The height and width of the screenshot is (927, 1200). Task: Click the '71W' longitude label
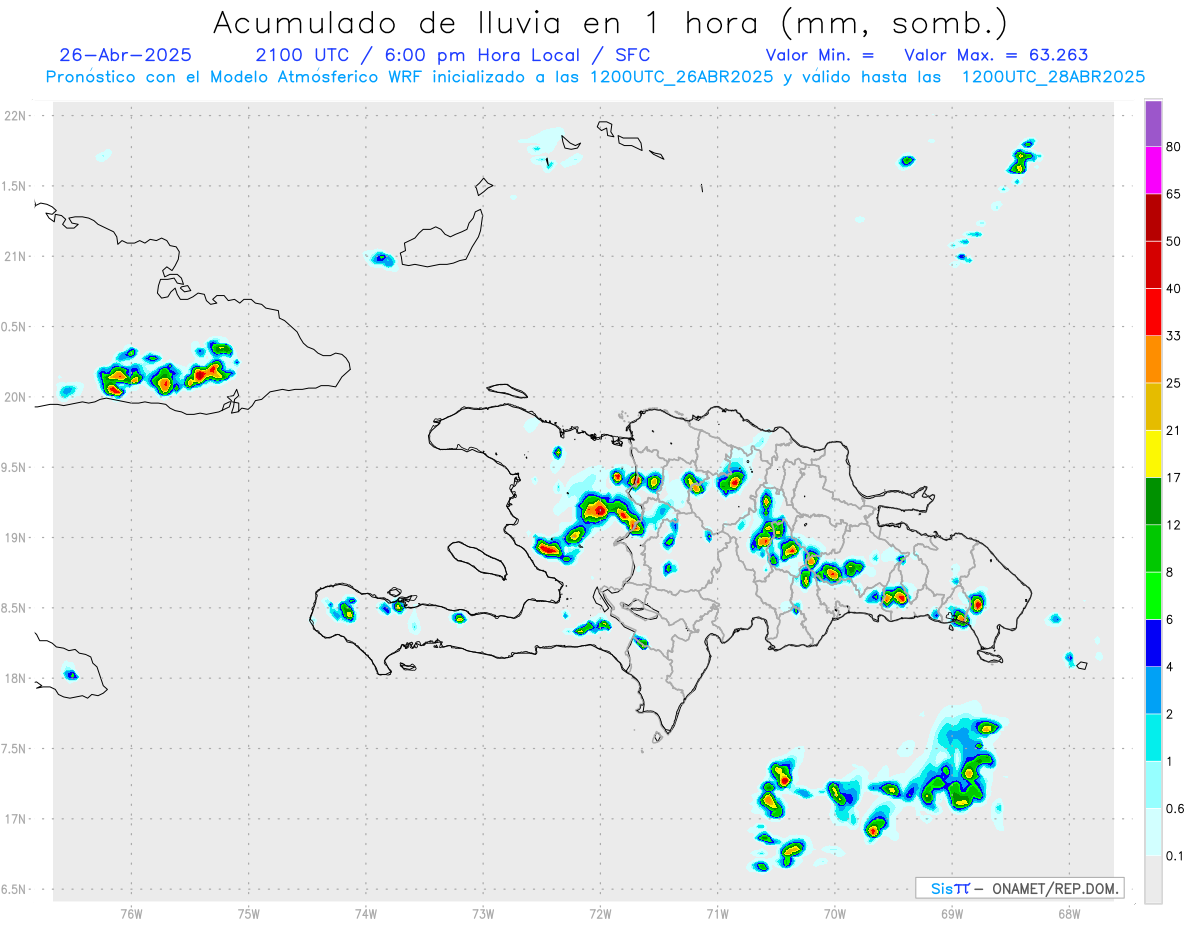point(717,914)
